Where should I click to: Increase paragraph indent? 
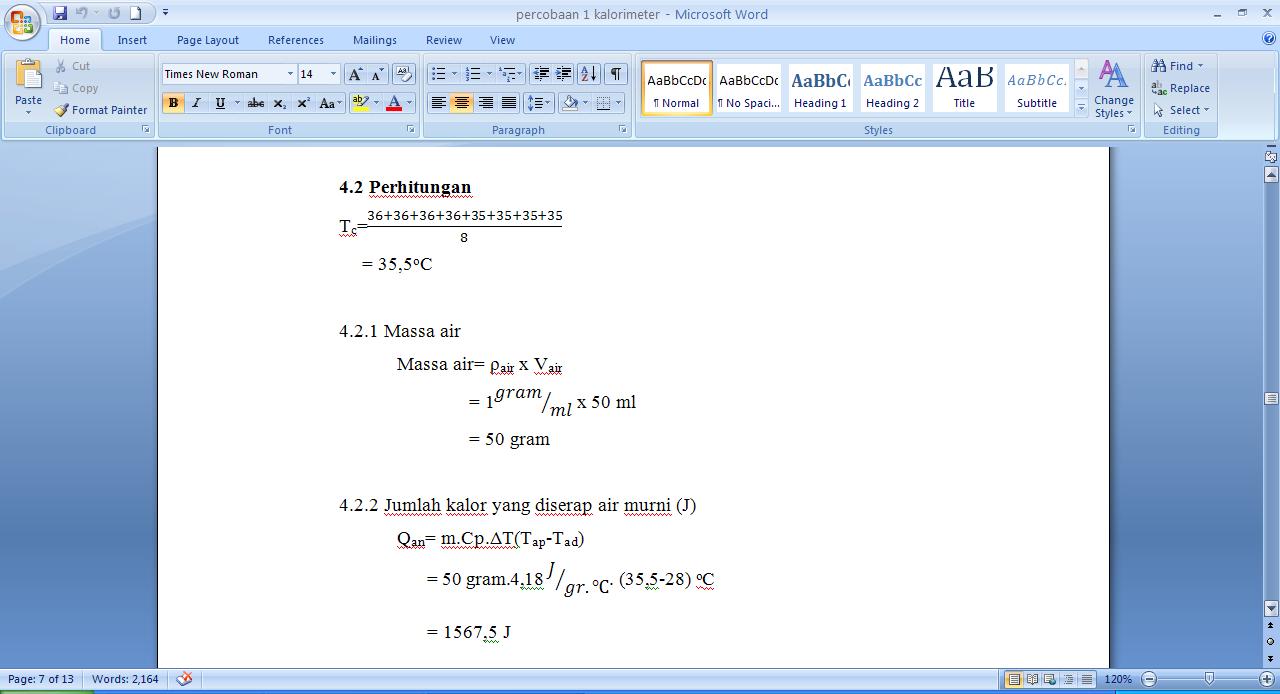(564, 74)
